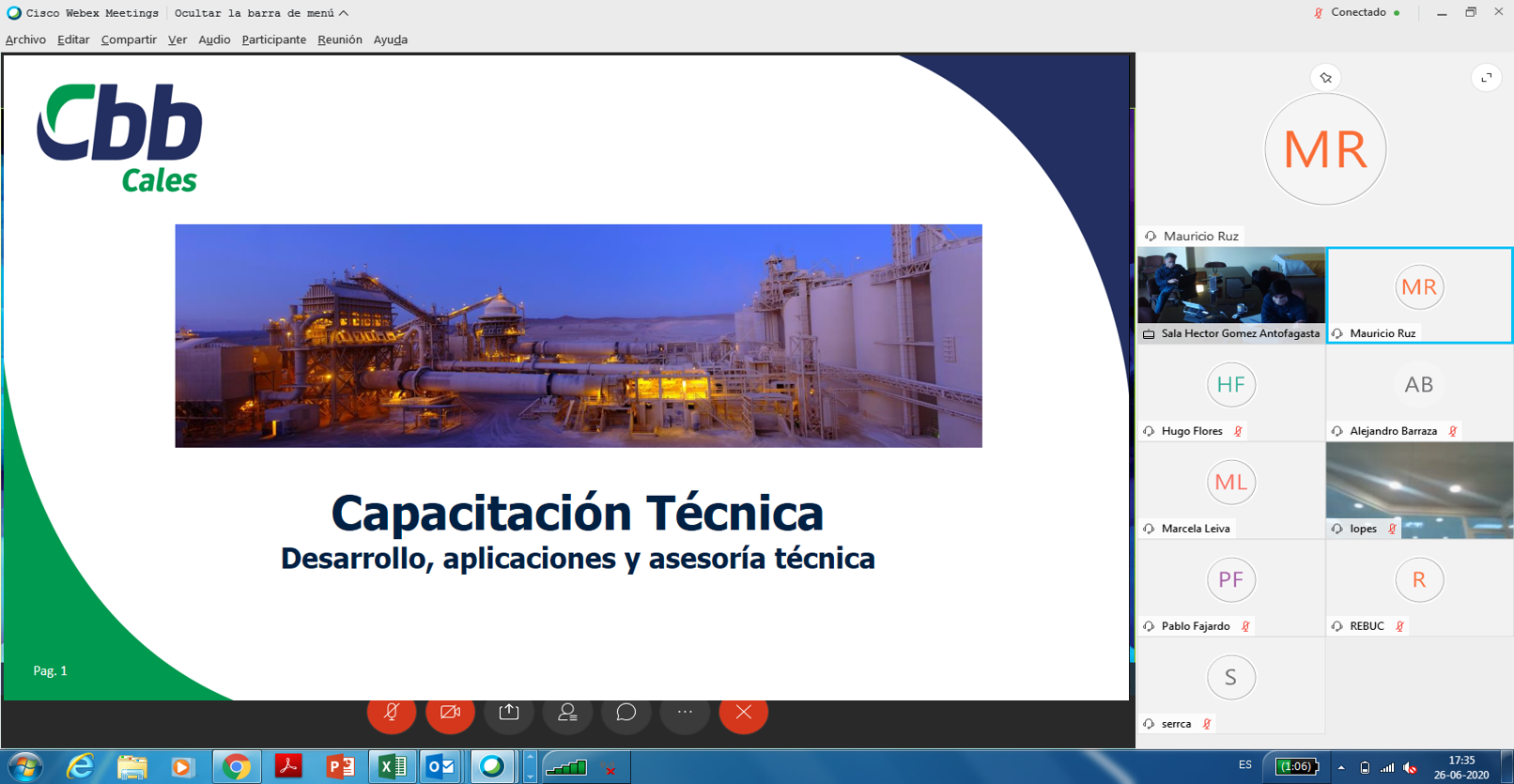Leave meeting with red X button
The height and width of the screenshot is (784, 1514).
743,713
